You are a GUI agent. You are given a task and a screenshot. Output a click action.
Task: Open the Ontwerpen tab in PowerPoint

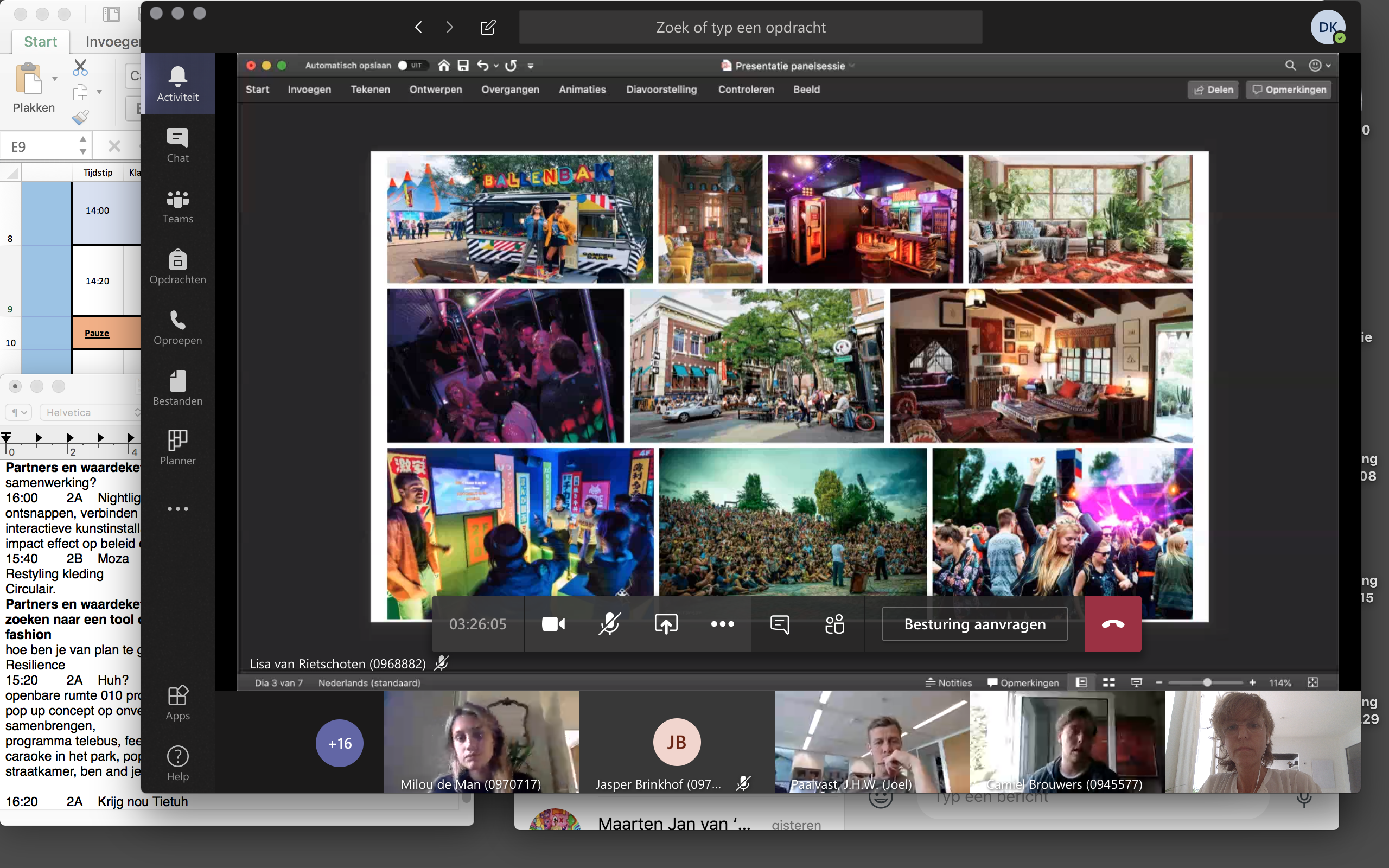[436, 90]
